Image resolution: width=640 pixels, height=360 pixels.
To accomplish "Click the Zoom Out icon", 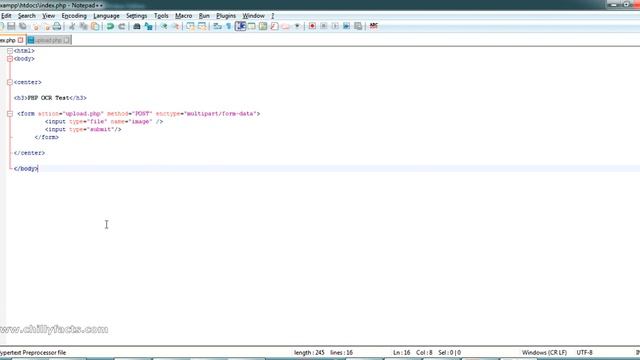I will click(x=176, y=26).
